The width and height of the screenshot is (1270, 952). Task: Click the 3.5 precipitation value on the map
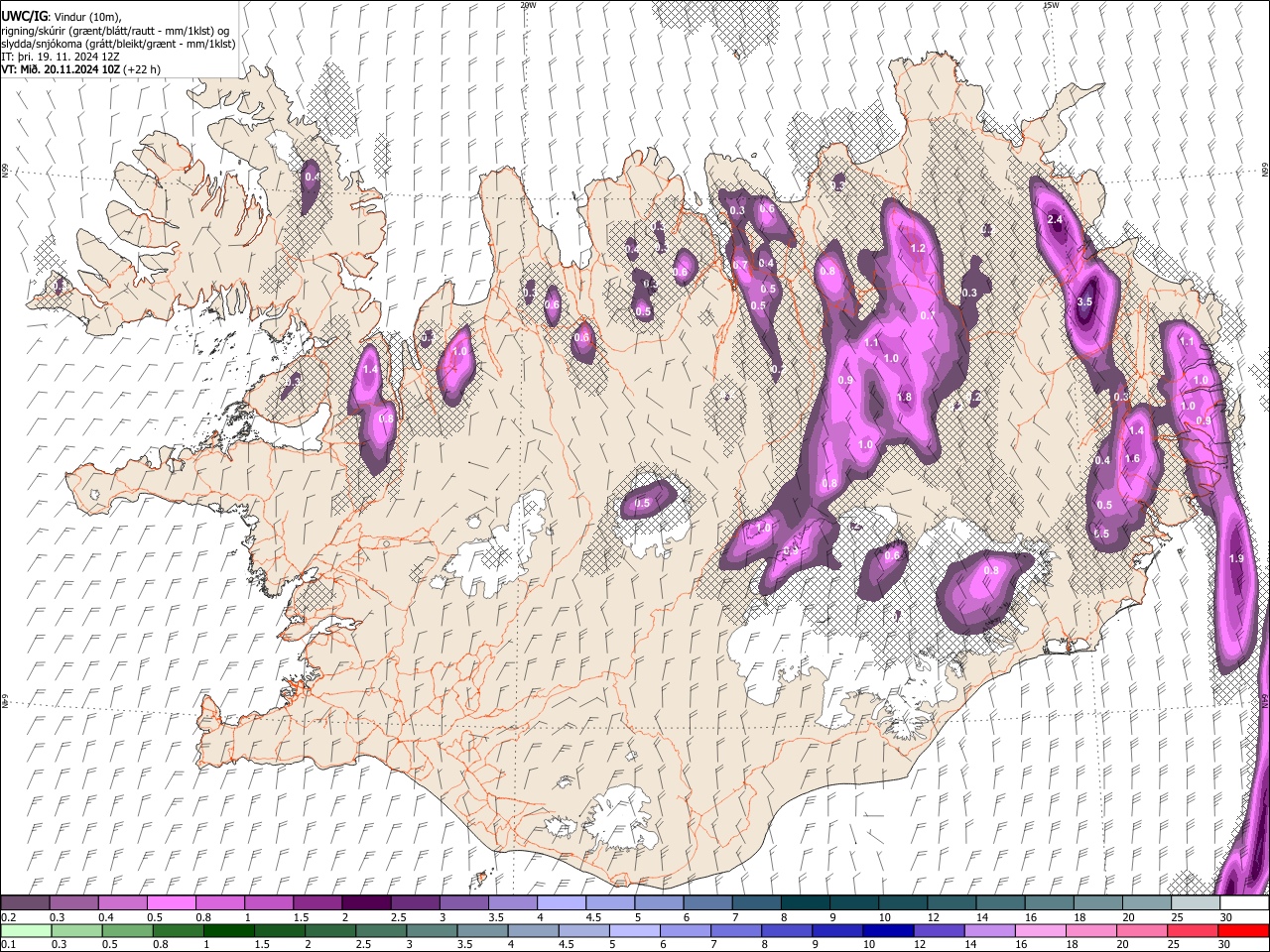click(x=1084, y=301)
